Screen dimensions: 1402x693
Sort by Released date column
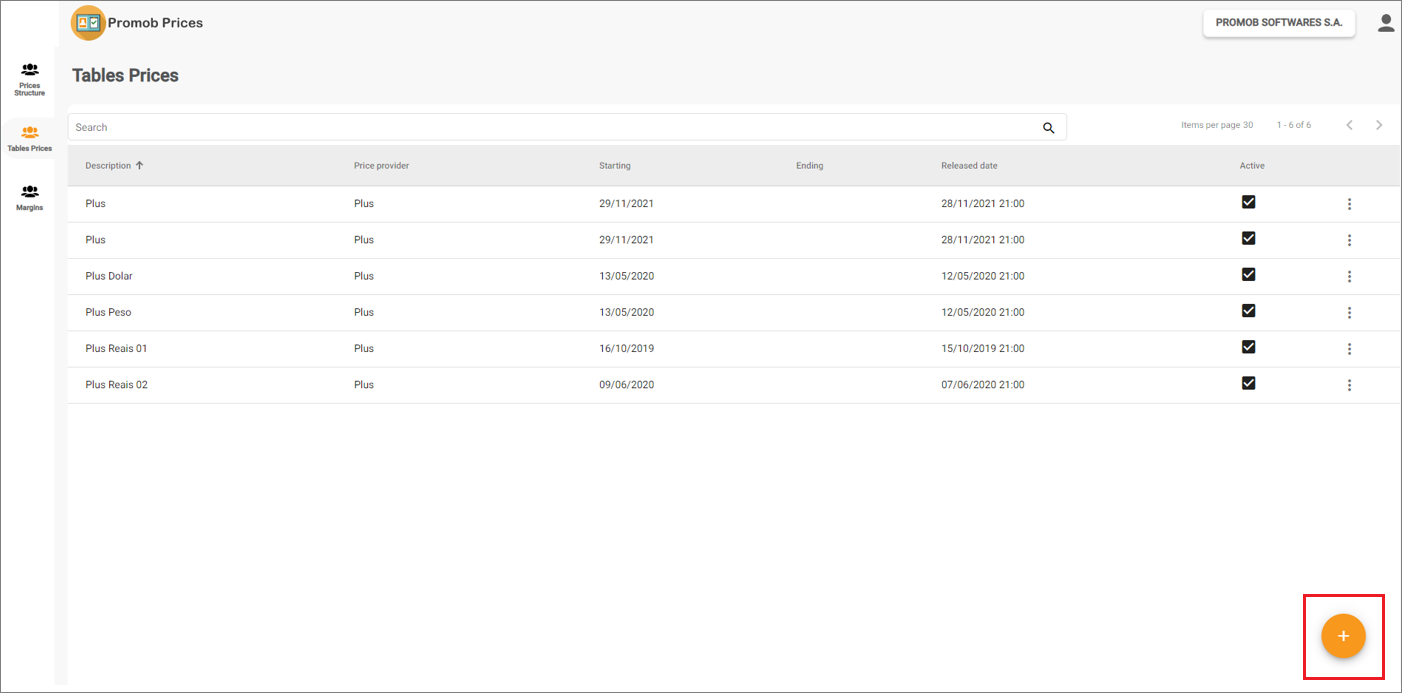pos(969,166)
